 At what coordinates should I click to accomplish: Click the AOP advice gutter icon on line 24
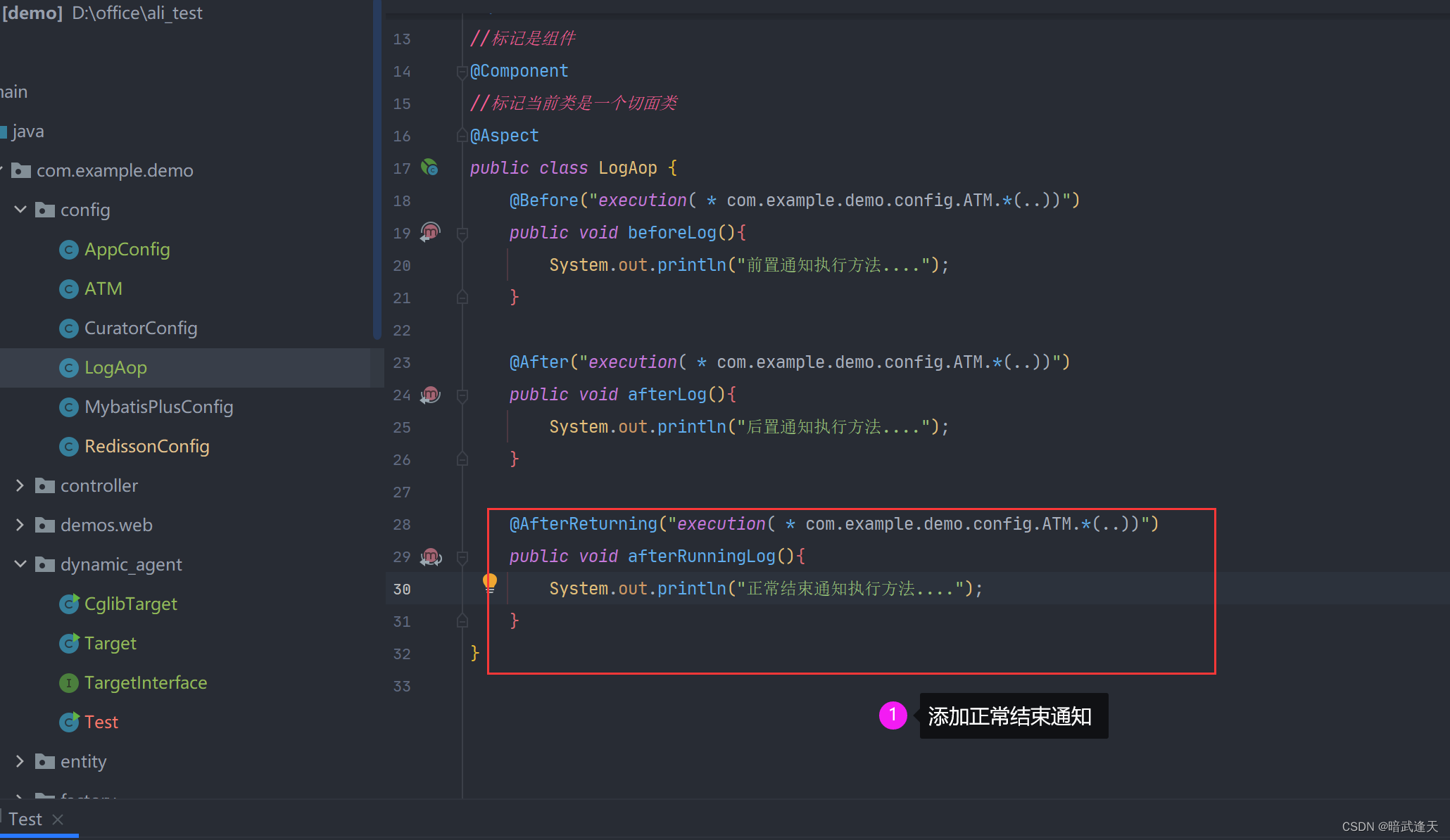point(430,394)
